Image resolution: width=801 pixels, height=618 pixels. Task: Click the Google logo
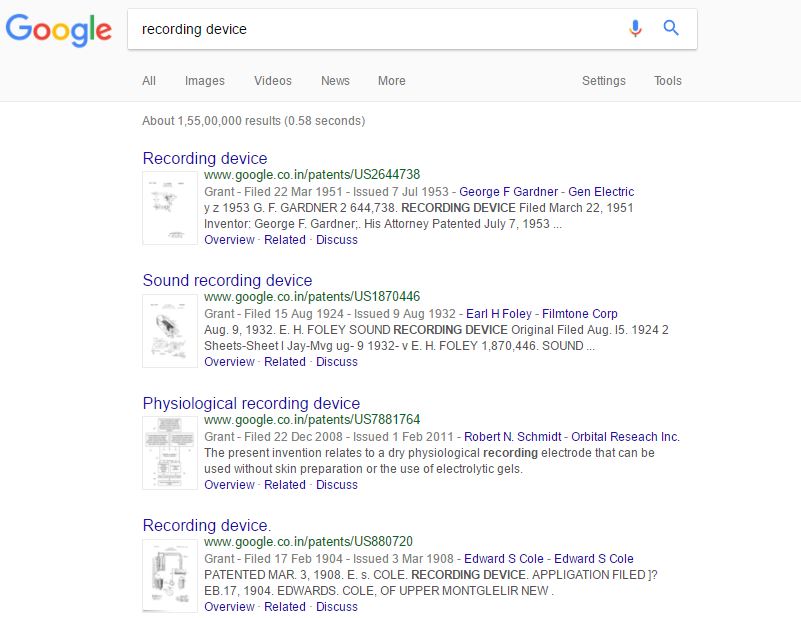click(x=58, y=29)
